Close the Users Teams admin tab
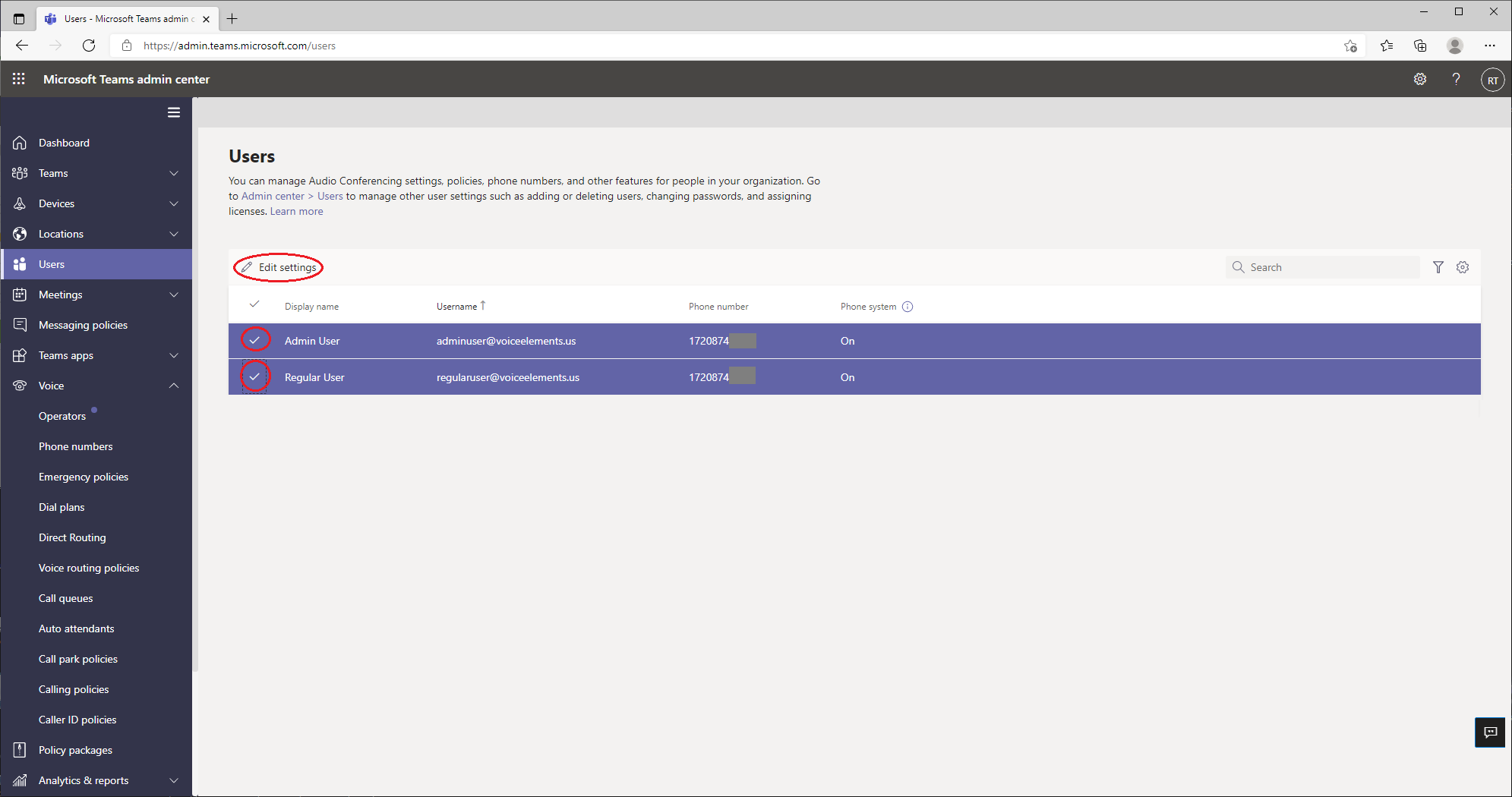The image size is (1512, 797). pyautogui.click(x=206, y=19)
